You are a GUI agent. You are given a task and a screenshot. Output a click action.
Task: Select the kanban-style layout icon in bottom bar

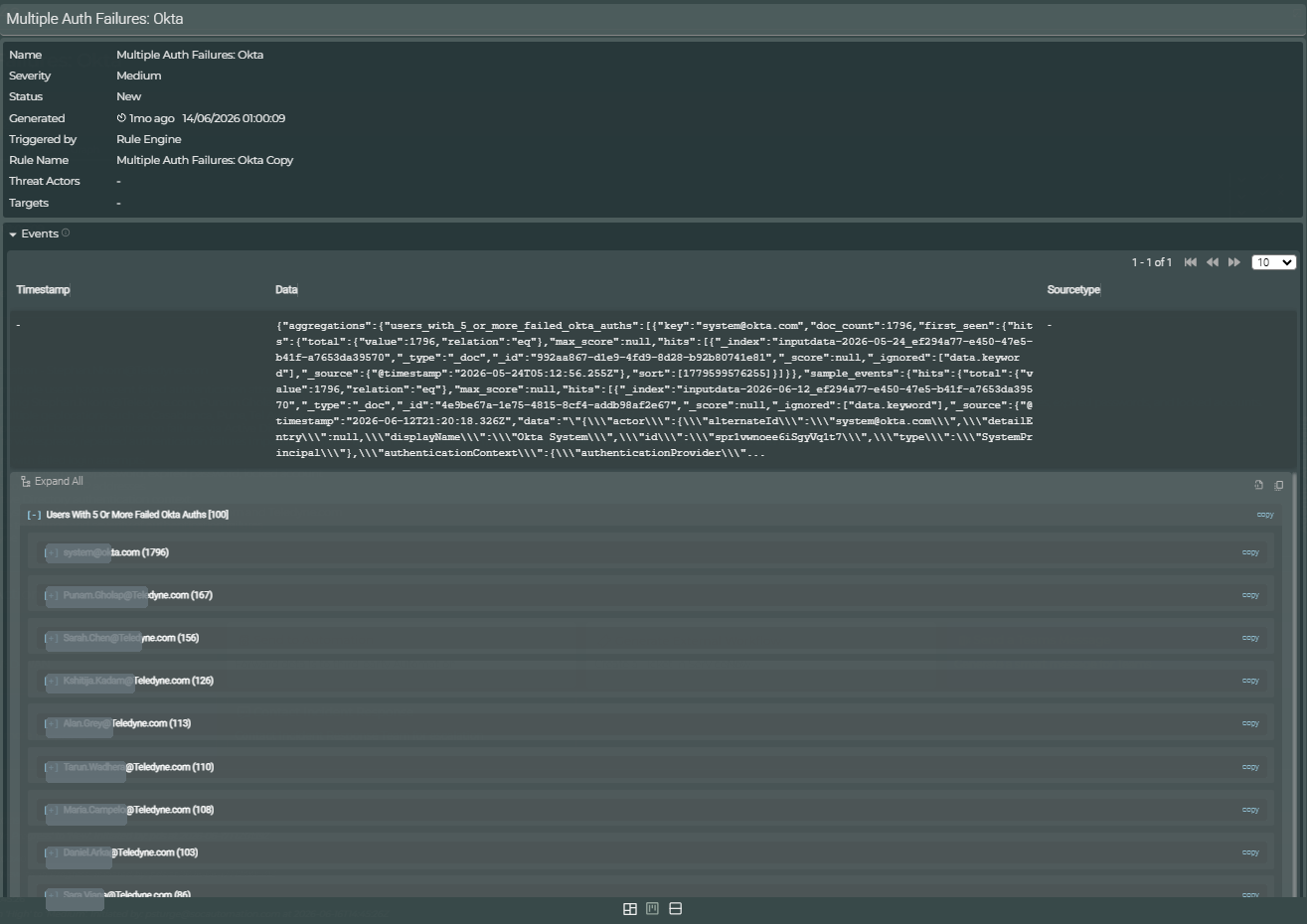click(x=653, y=908)
